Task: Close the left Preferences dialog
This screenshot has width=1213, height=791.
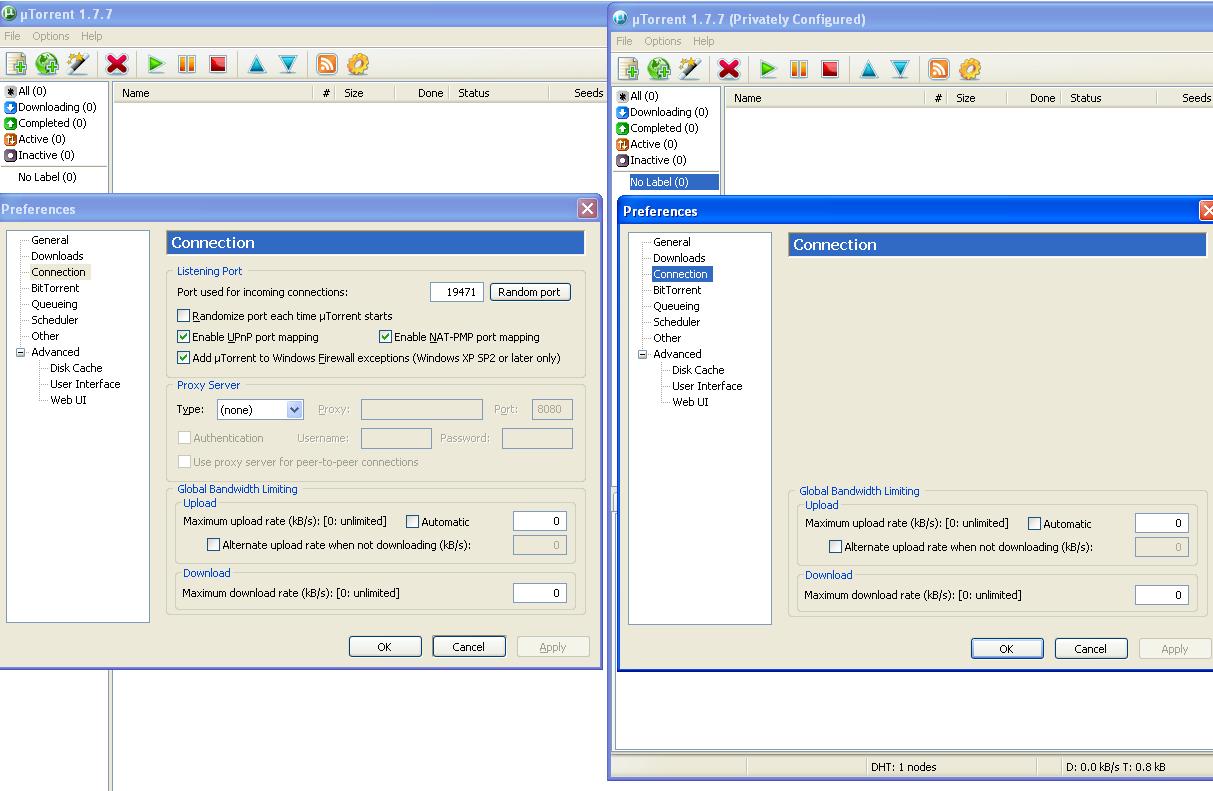Action: pyautogui.click(x=588, y=208)
